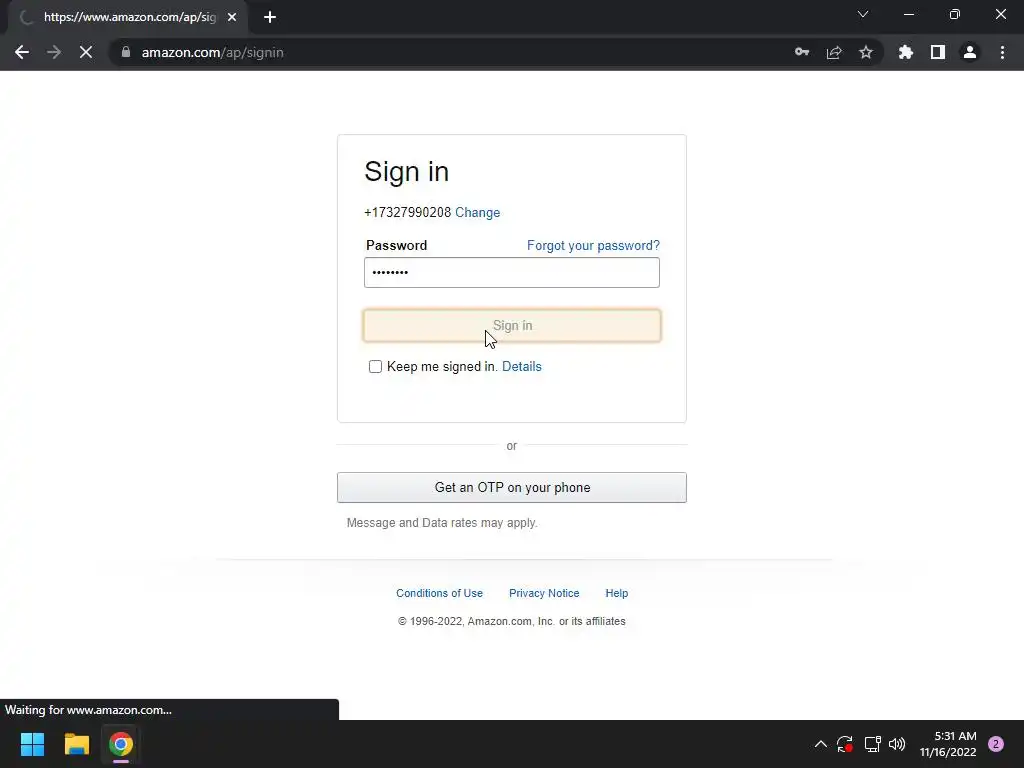Open the Privacy Notice link
Image resolution: width=1024 pixels, height=768 pixels.
[544, 593]
